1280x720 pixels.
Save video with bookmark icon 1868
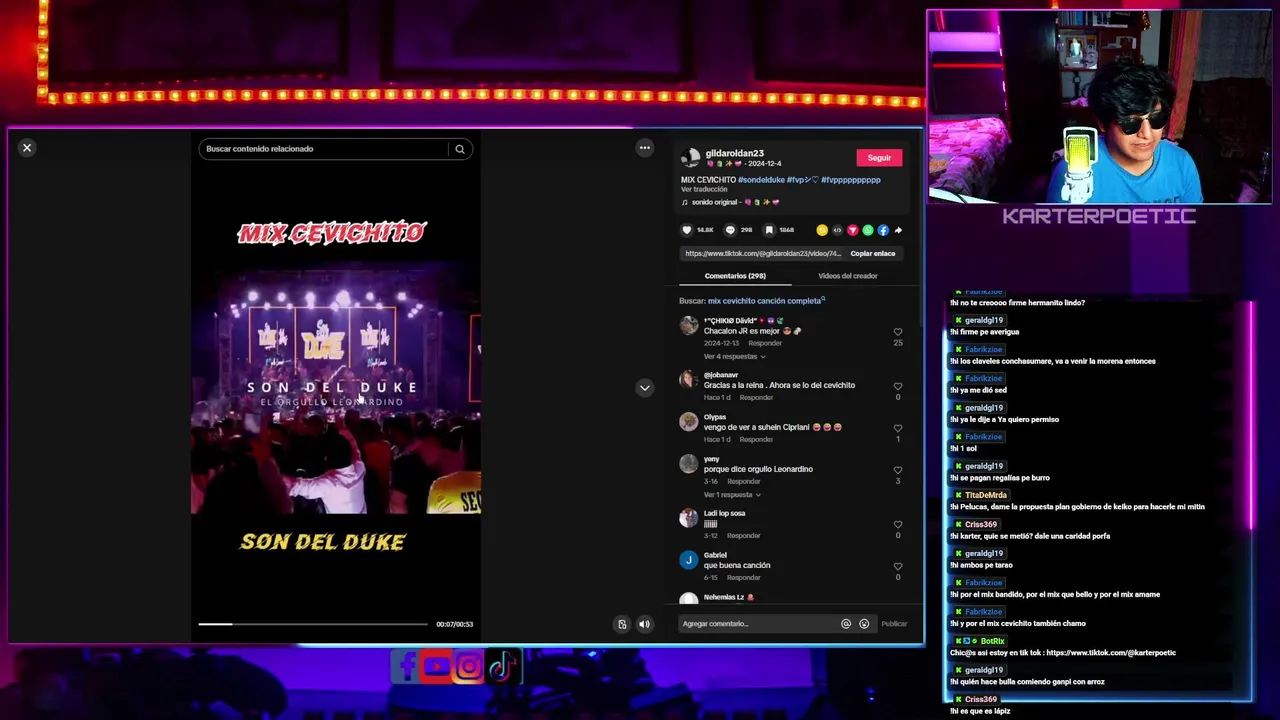[769, 230]
